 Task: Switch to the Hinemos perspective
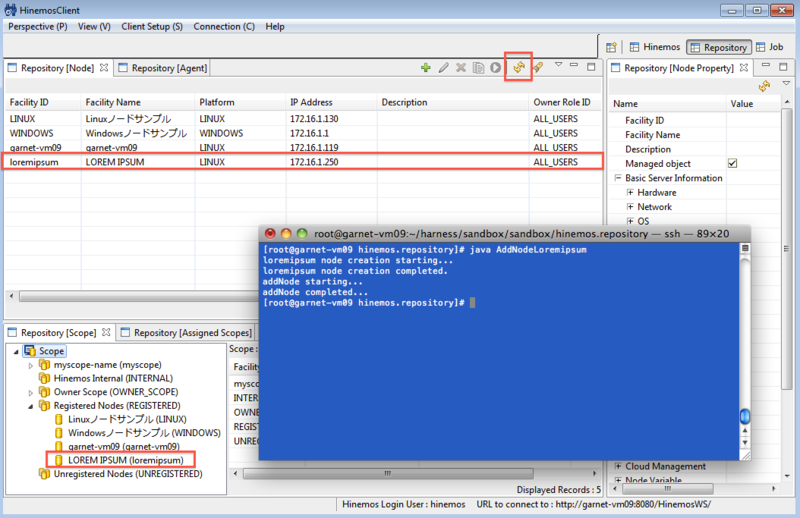tap(655, 47)
